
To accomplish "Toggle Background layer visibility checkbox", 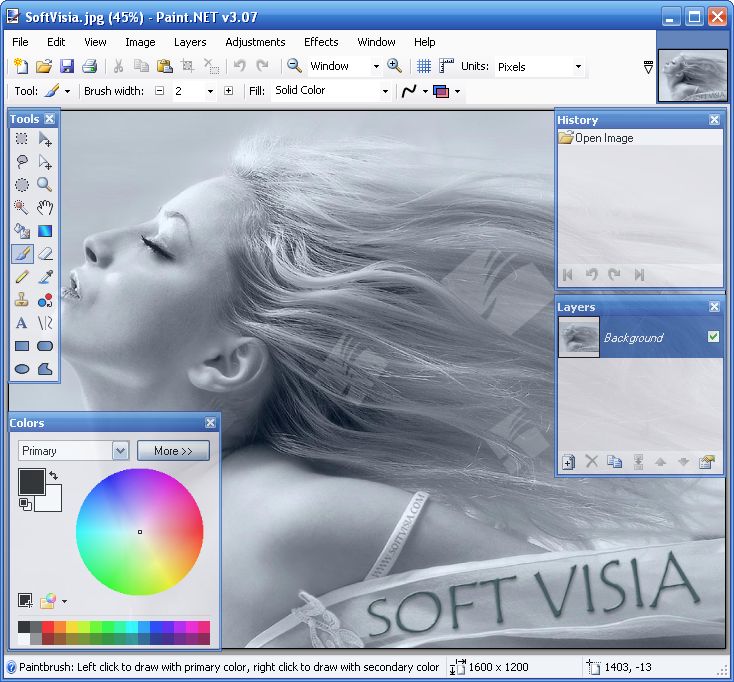I will (x=713, y=337).
